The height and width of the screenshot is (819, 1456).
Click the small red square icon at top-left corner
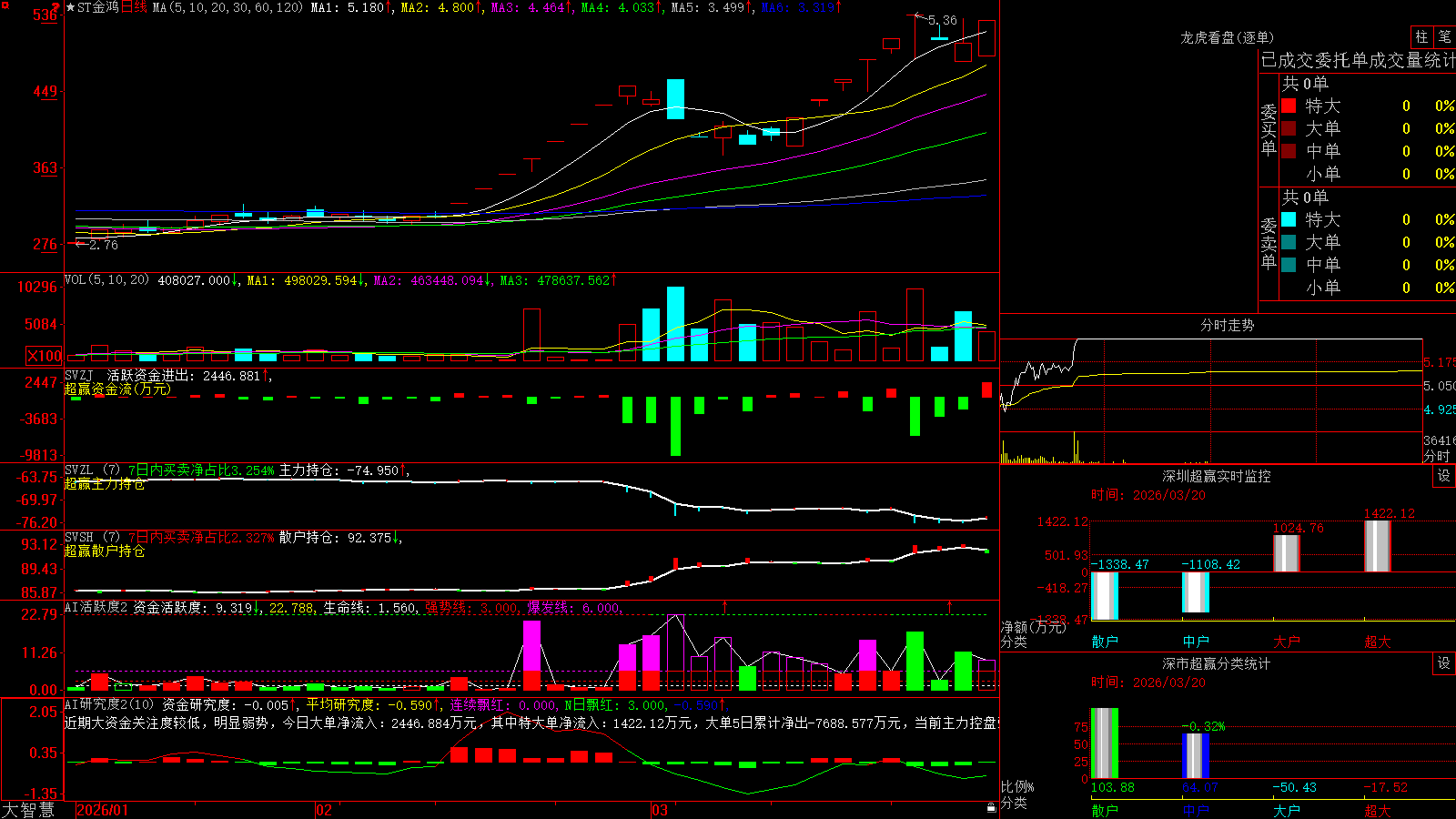tap(5, 5)
